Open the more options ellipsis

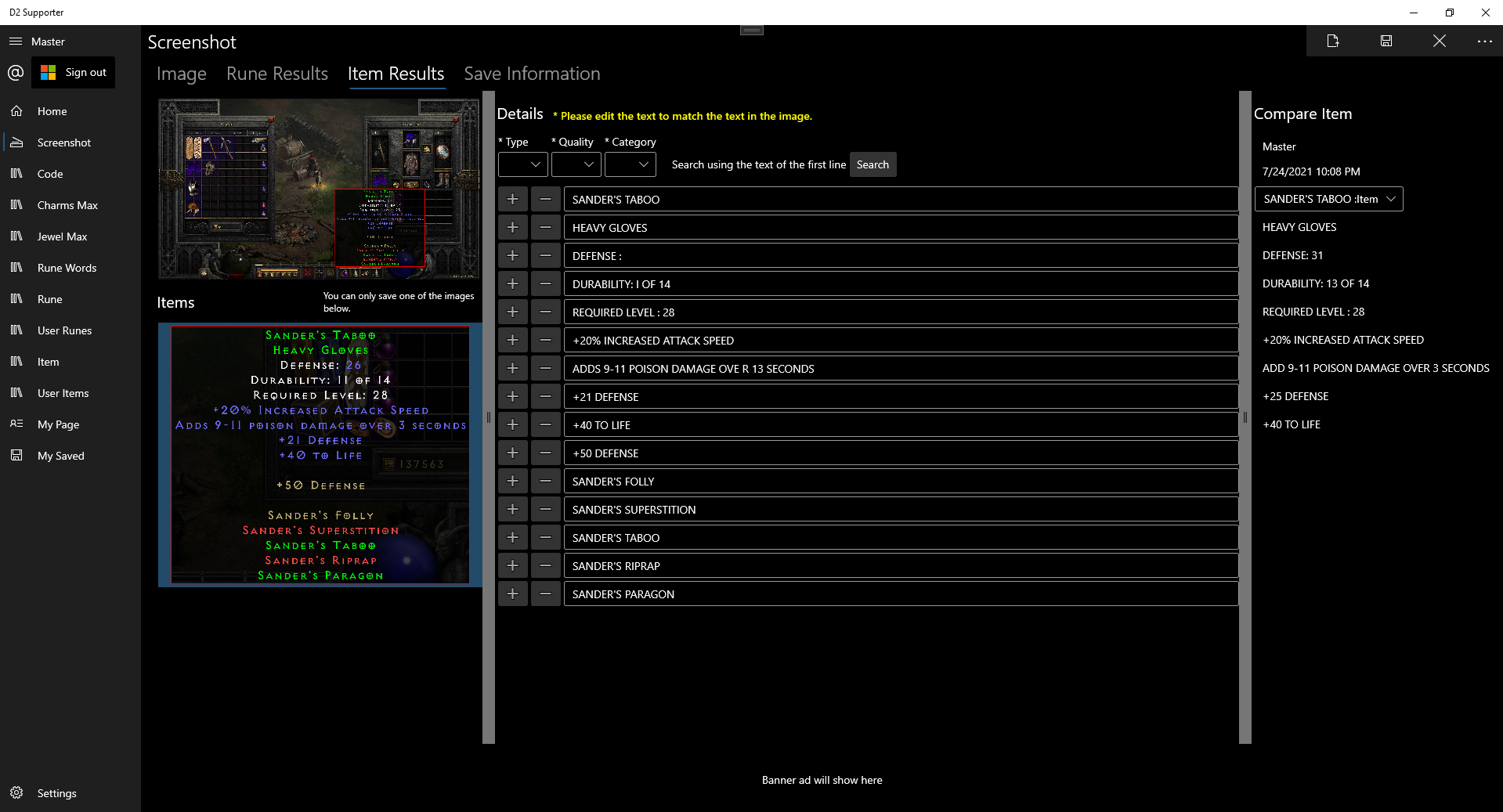1484,41
